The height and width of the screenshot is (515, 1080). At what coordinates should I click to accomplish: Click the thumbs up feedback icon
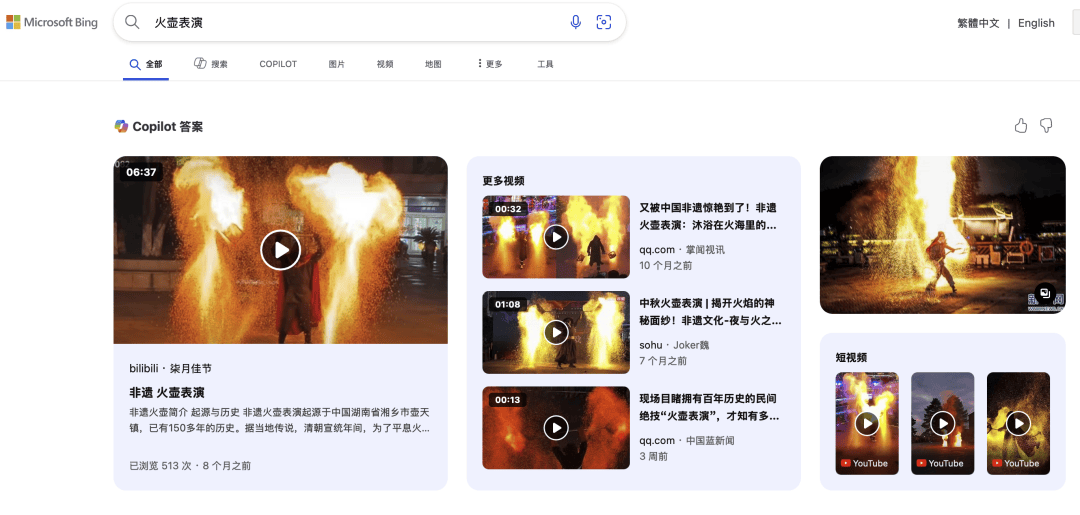click(1021, 126)
